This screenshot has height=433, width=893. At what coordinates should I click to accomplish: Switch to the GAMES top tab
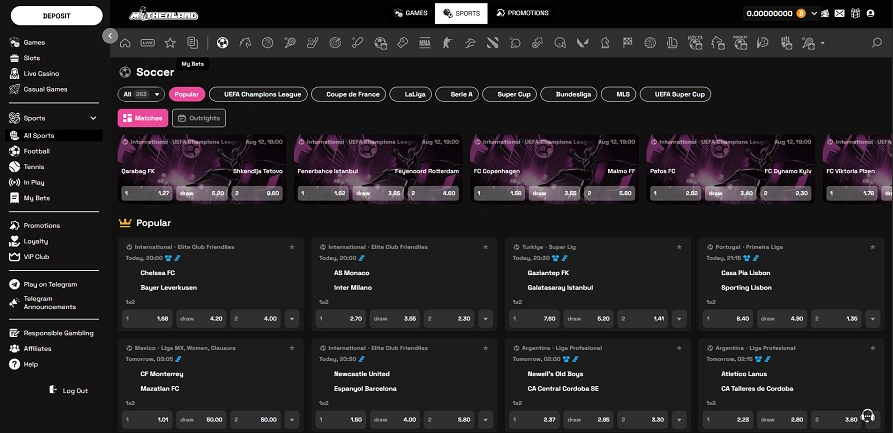tap(410, 13)
